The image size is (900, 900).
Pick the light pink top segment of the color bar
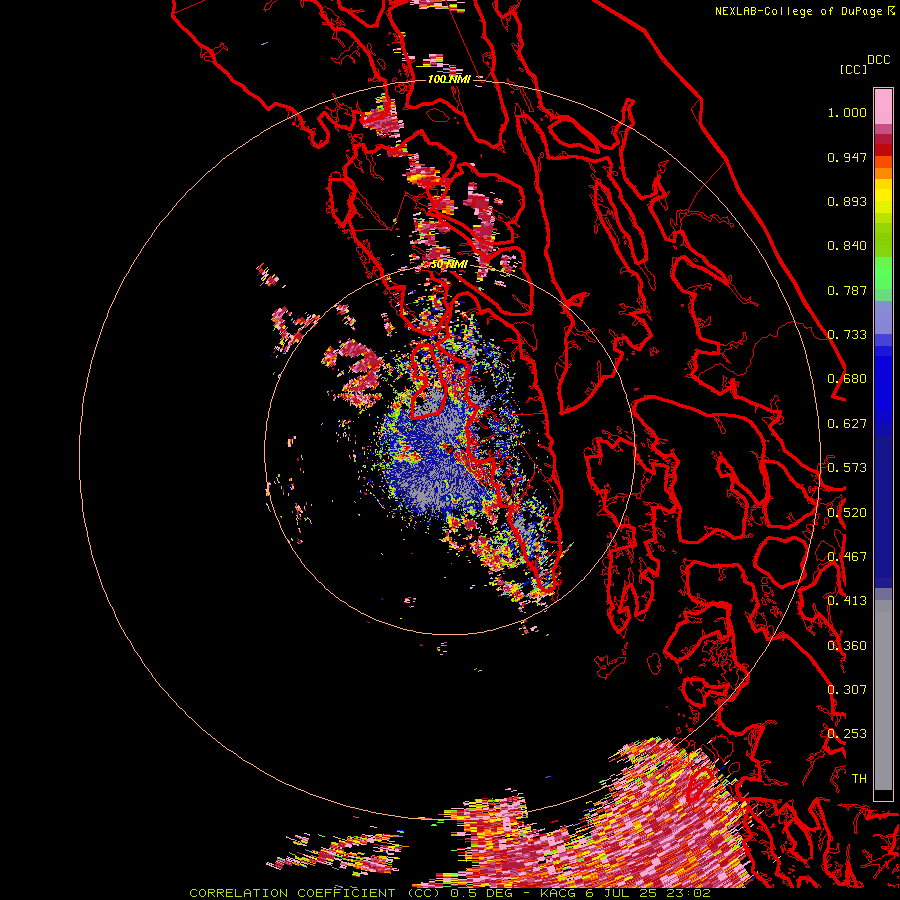883,106
